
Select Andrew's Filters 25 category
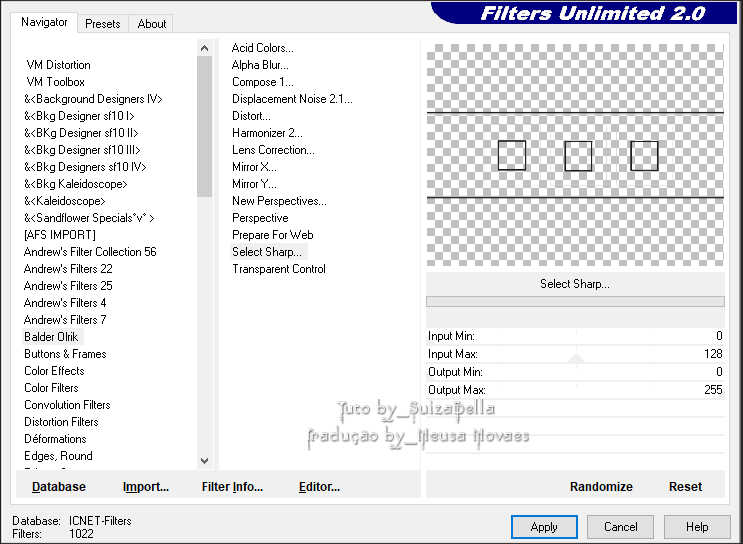click(x=68, y=286)
